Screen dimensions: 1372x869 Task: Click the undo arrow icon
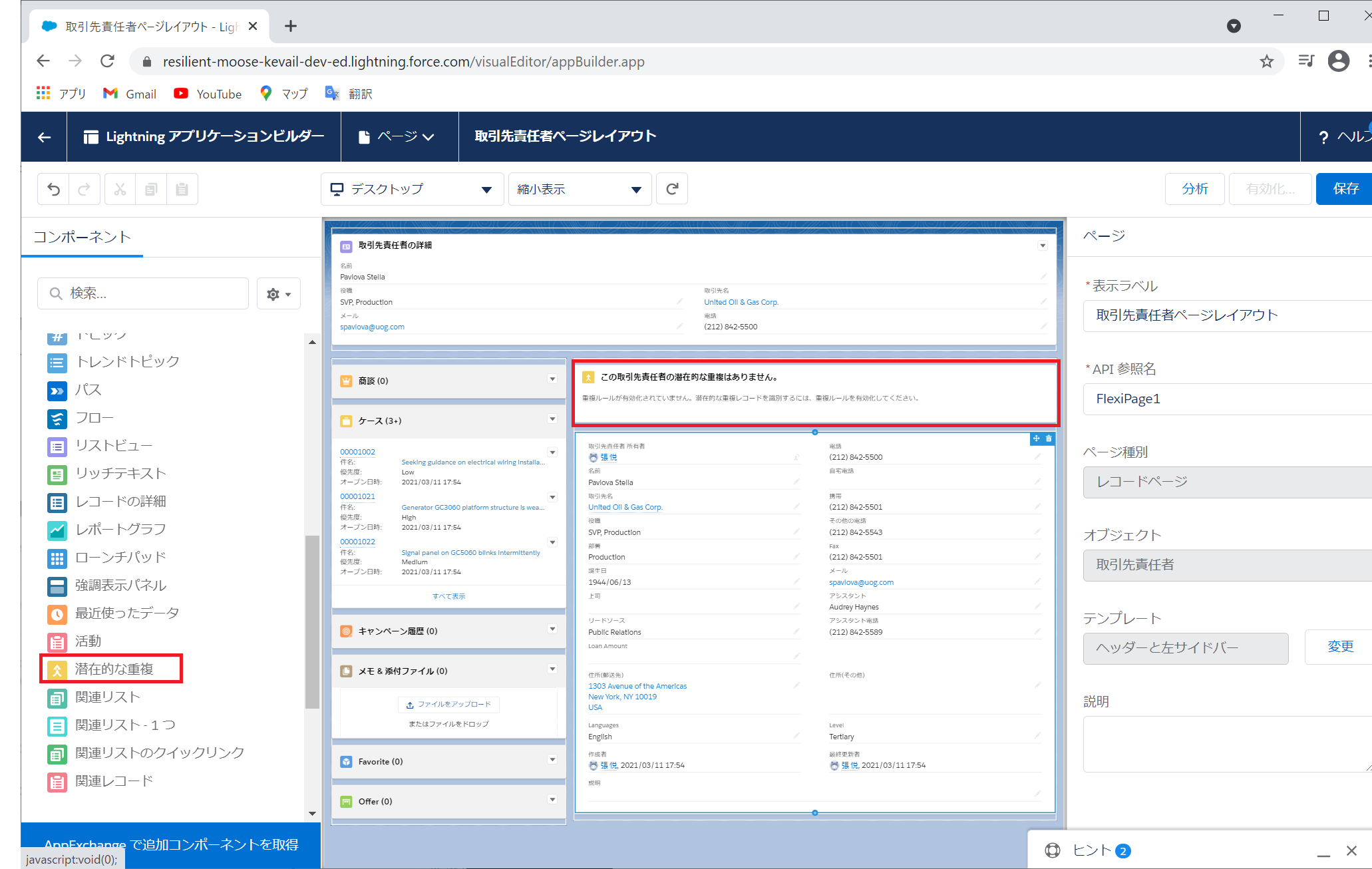coord(53,190)
